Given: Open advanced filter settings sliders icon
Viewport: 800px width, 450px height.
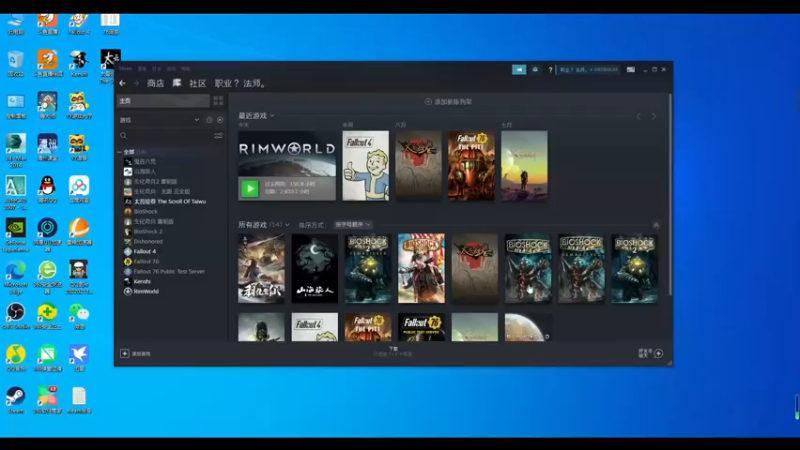Looking at the screenshot, I should pos(218,136).
